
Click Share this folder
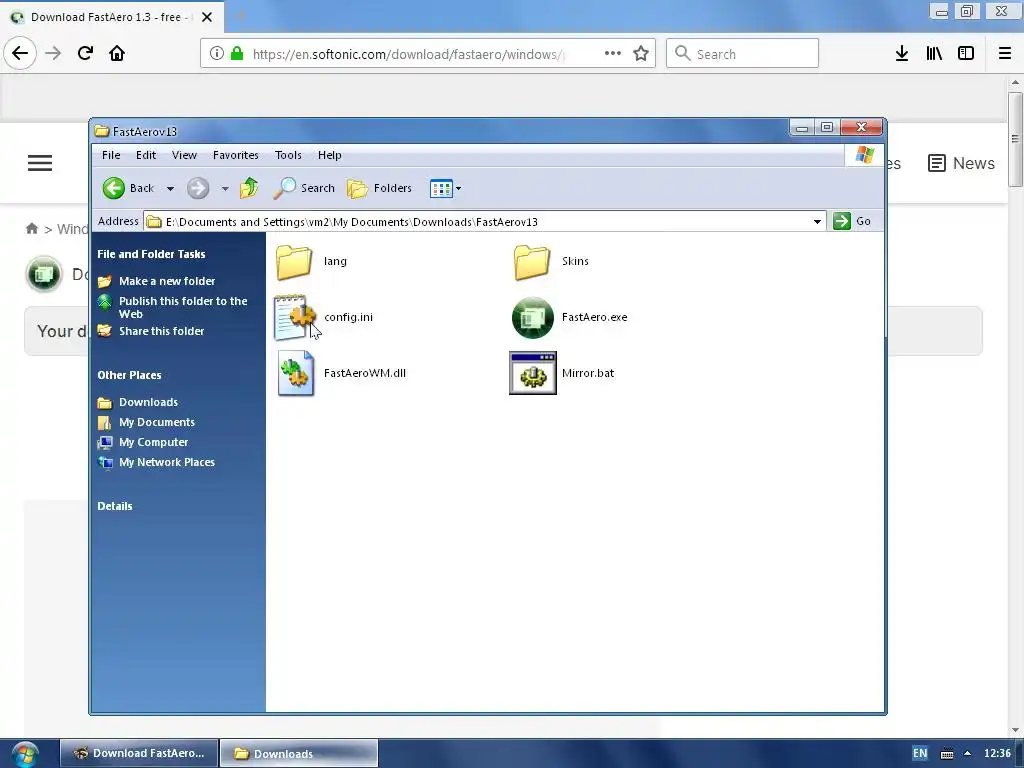(x=161, y=331)
